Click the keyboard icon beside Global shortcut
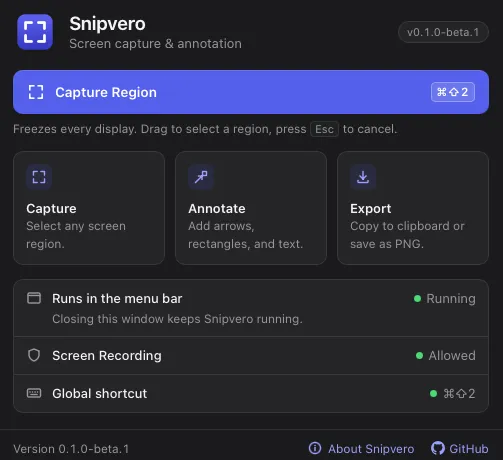 point(34,393)
